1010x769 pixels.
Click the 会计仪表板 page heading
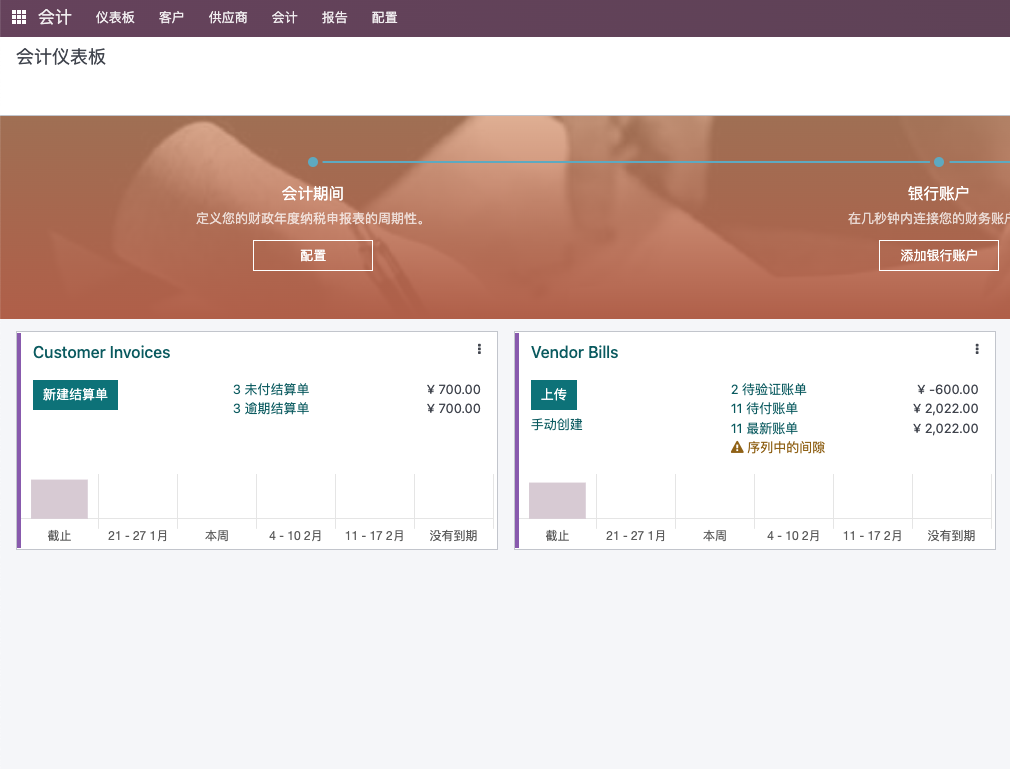[x=61, y=57]
